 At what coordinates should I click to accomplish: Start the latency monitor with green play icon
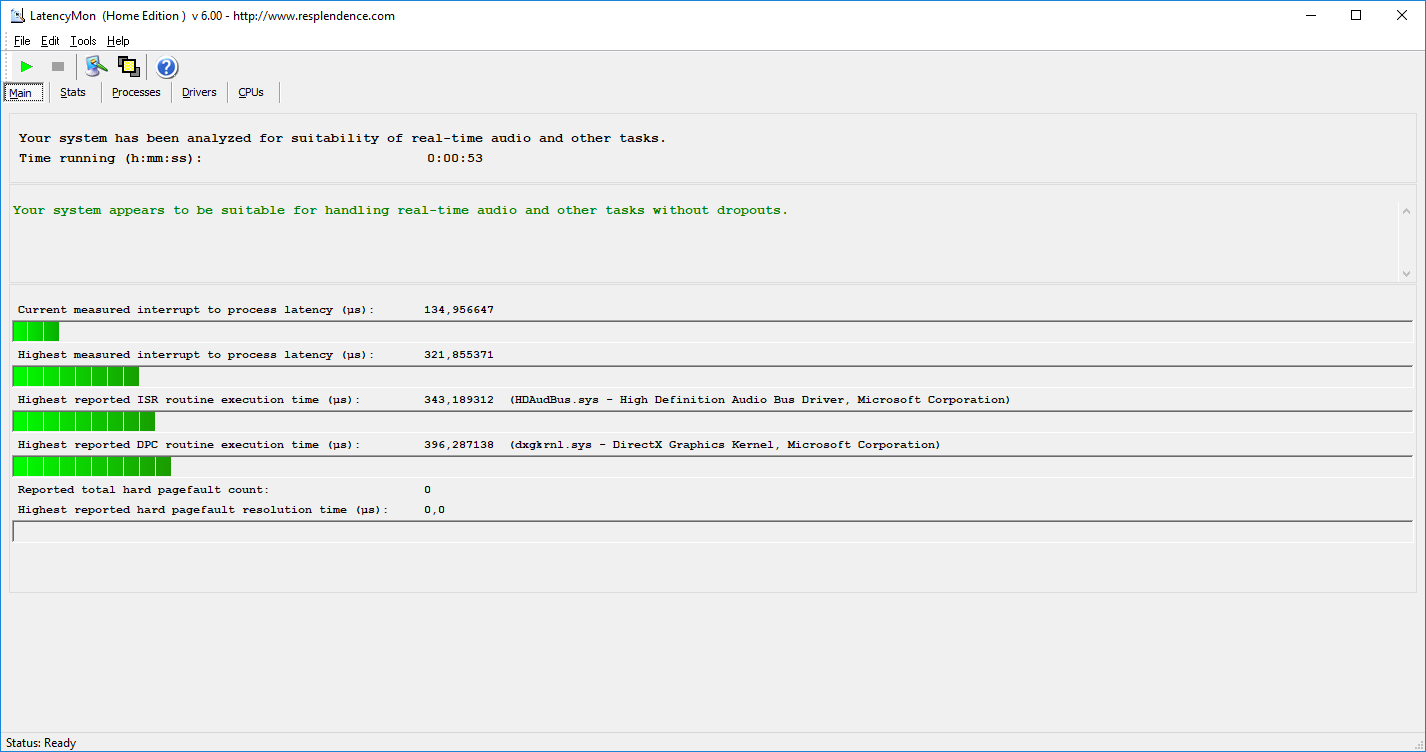click(x=27, y=67)
